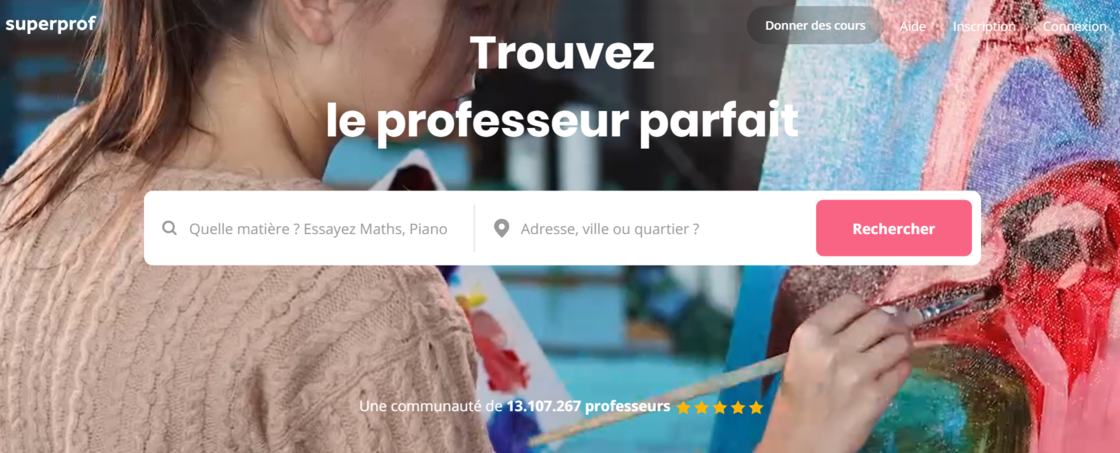Click the le professeur parfait headline
Screen dimensions: 1120x453
point(561,121)
